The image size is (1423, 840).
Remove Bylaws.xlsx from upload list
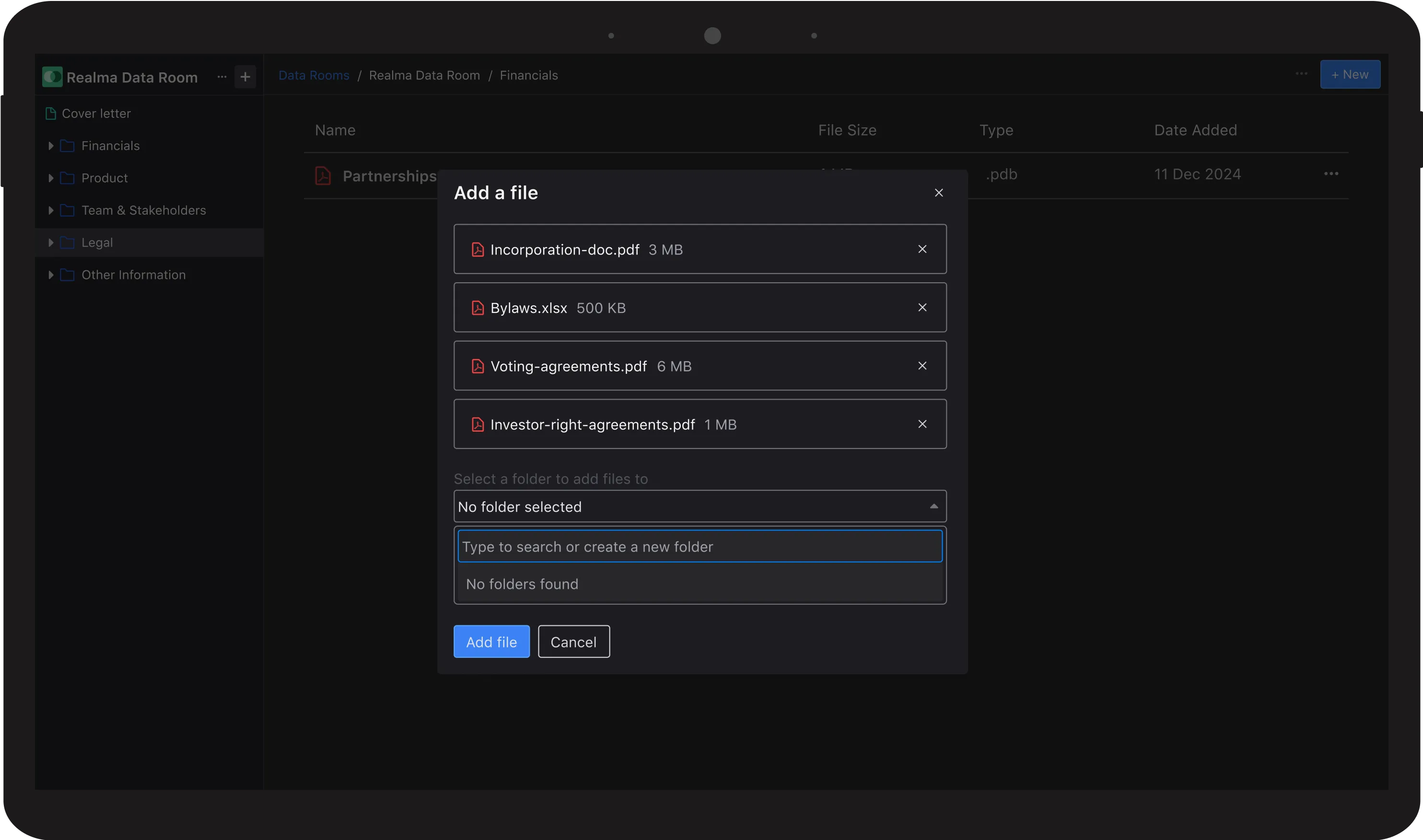[x=922, y=307]
